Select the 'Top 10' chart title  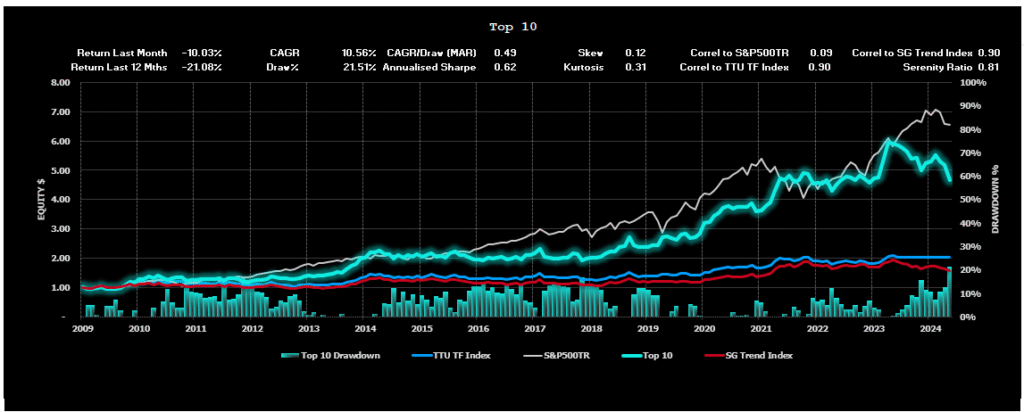[512, 27]
